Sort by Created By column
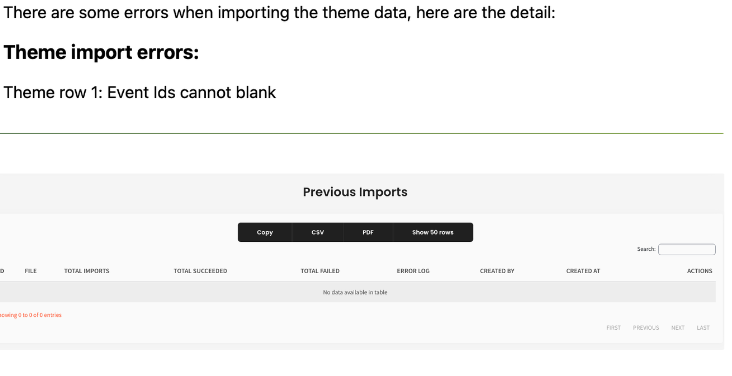 (x=497, y=271)
